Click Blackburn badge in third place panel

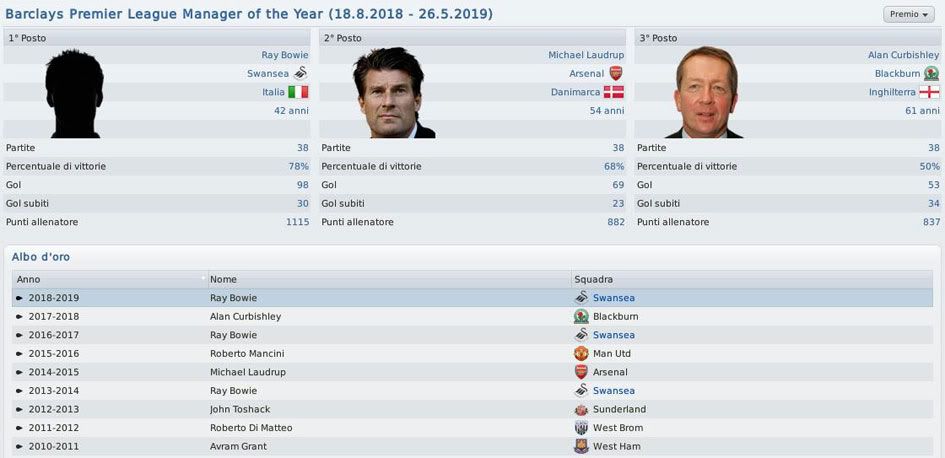click(x=931, y=73)
